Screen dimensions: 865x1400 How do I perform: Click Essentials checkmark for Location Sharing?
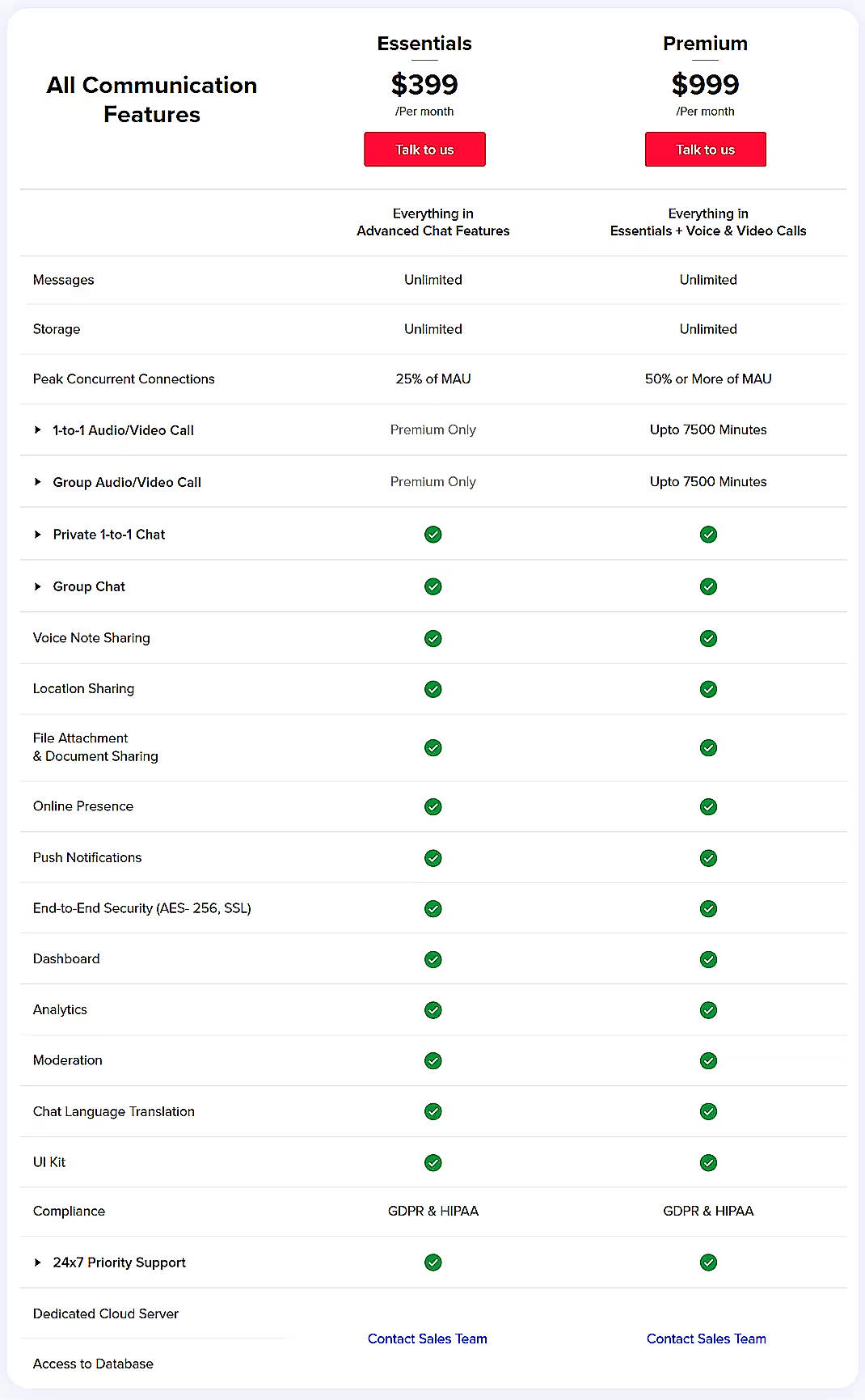[433, 689]
